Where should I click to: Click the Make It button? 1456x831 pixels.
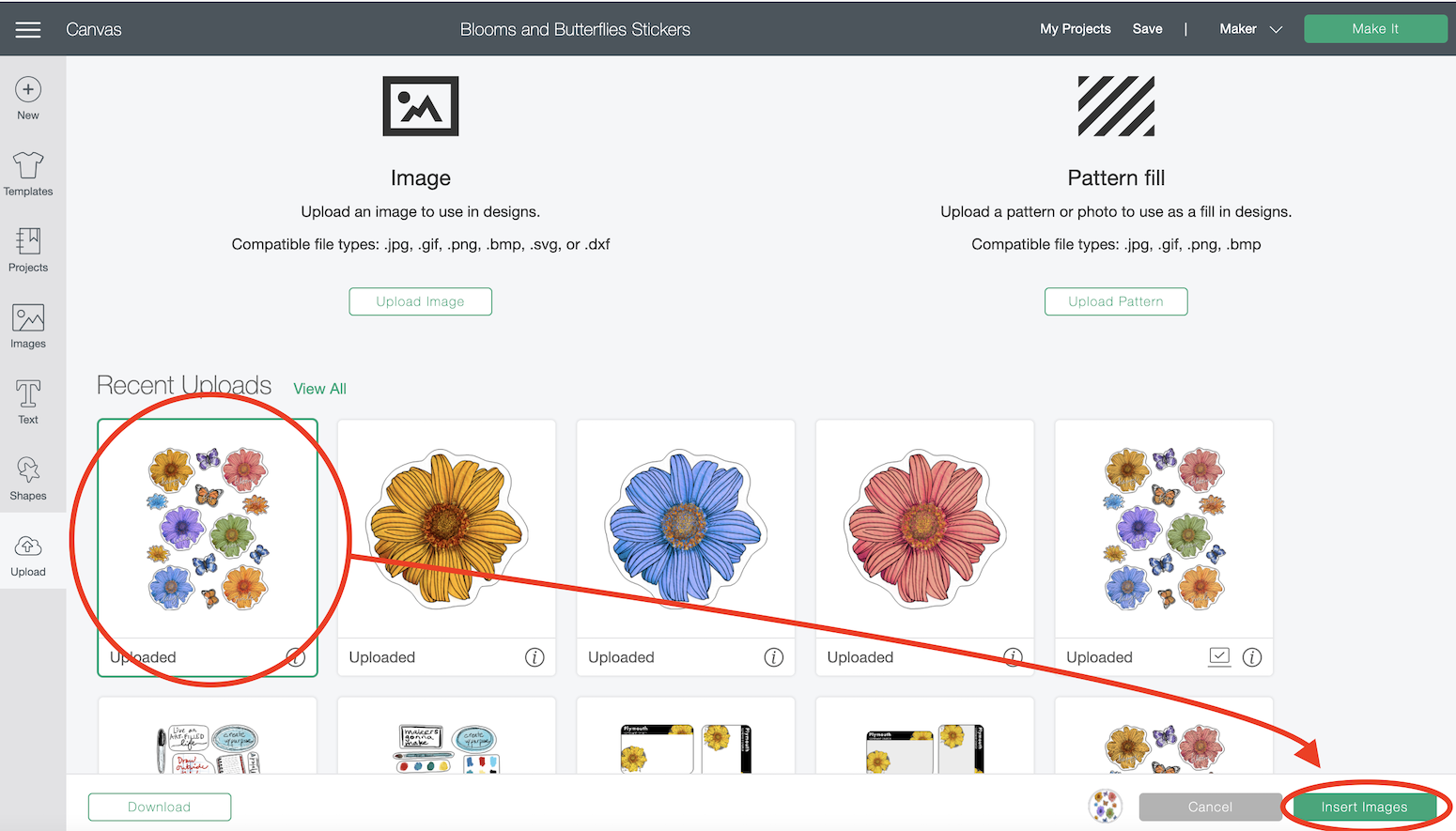pos(1375,29)
